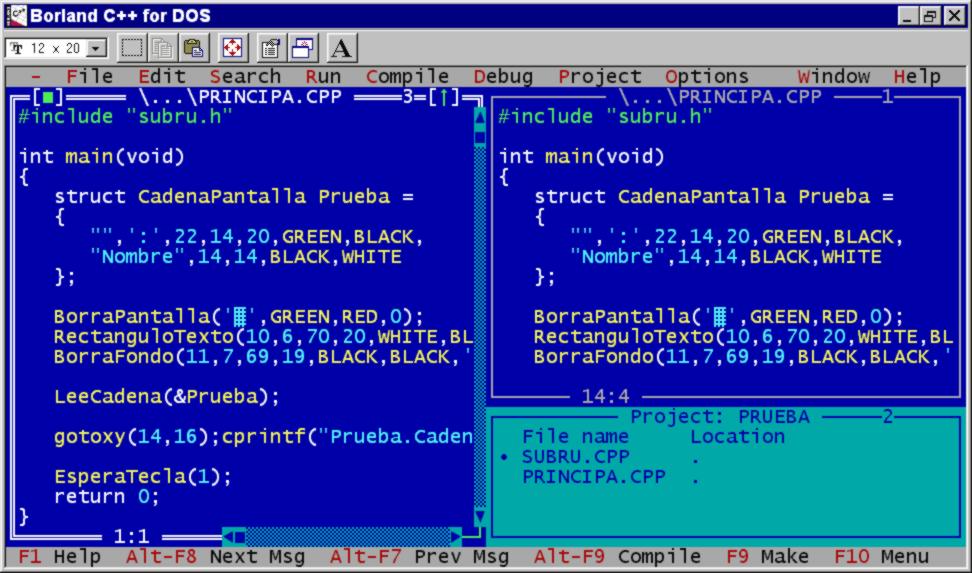Image resolution: width=972 pixels, height=573 pixels.
Task: Click Alt-F9 Compile in status bar
Action: tap(617, 556)
